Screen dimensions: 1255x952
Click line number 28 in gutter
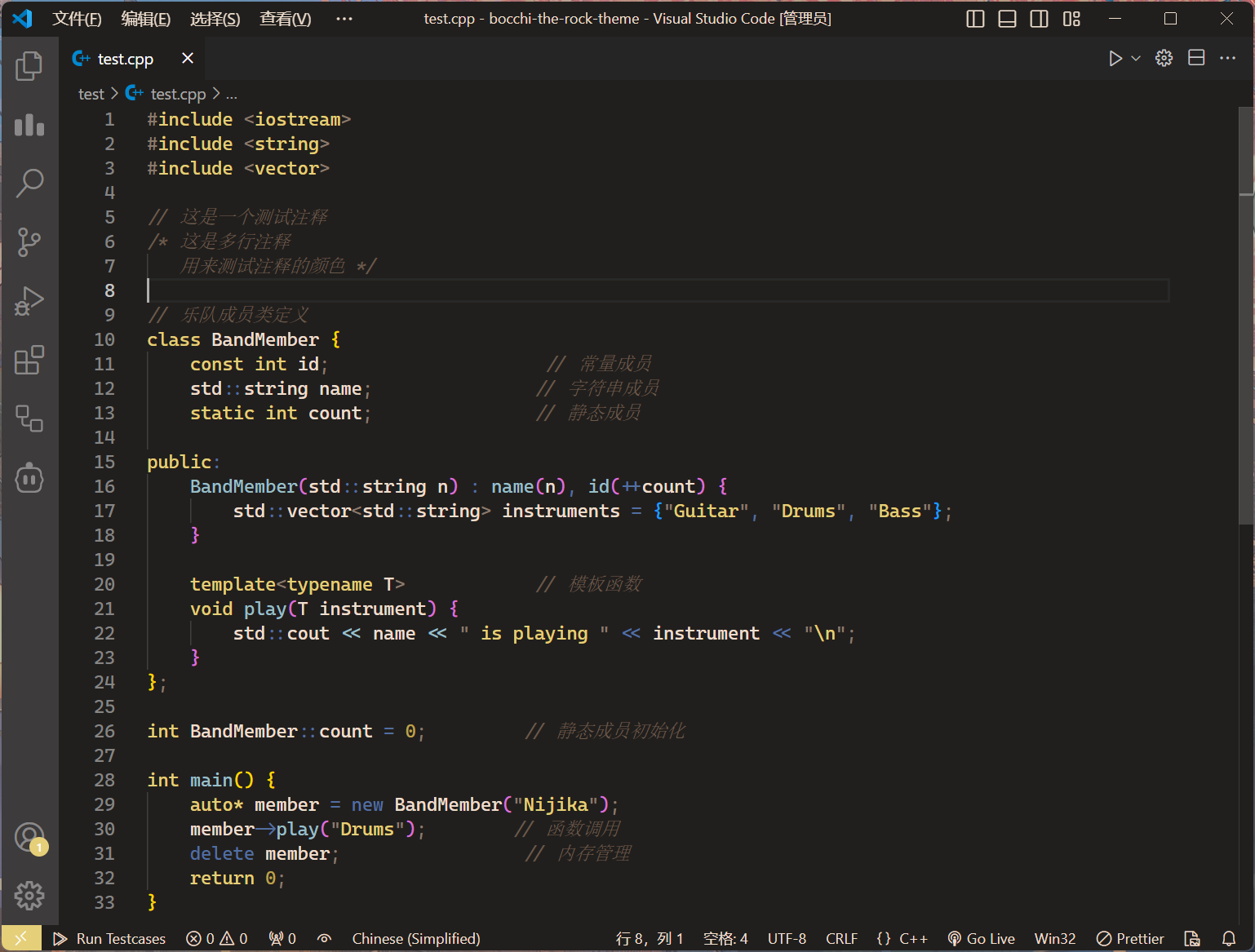[104, 781]
